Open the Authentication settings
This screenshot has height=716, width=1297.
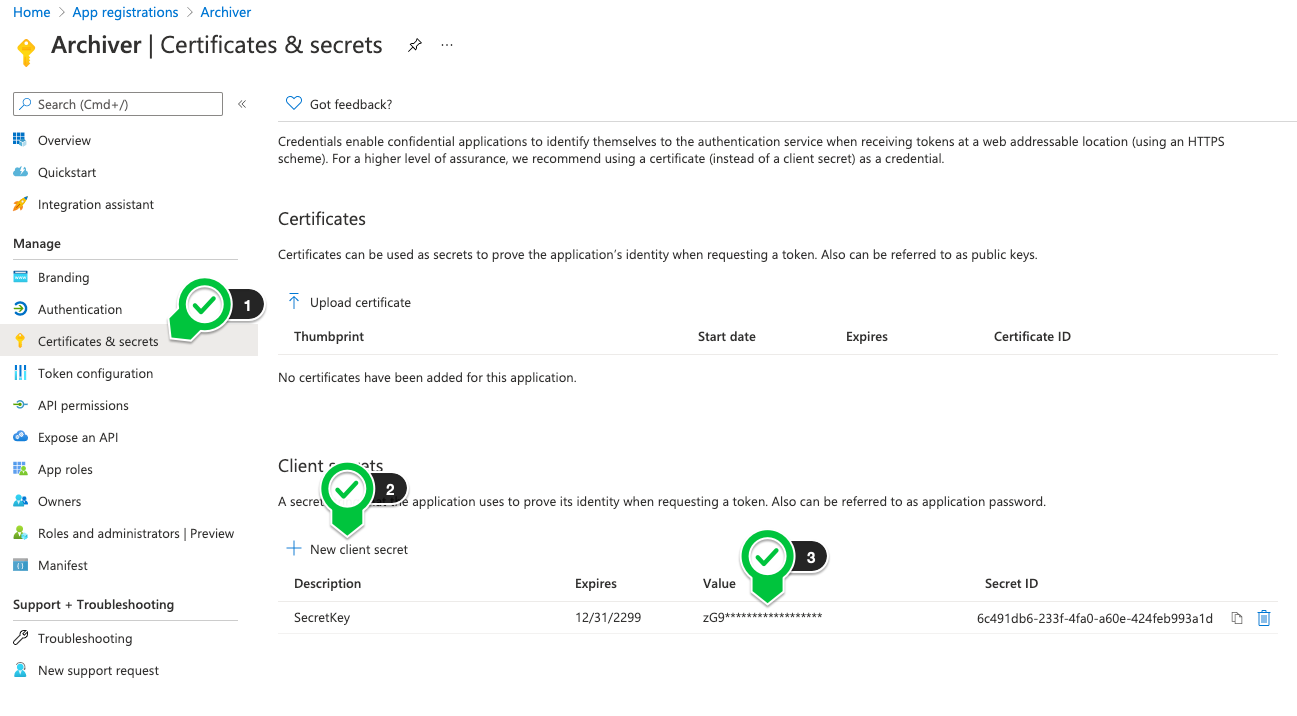pos(80,309)
